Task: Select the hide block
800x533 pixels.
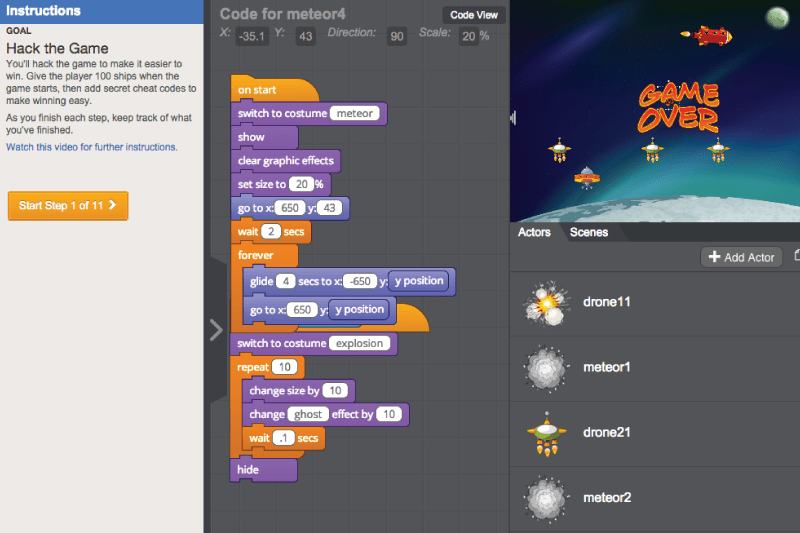Action: (x=263, y=470)
